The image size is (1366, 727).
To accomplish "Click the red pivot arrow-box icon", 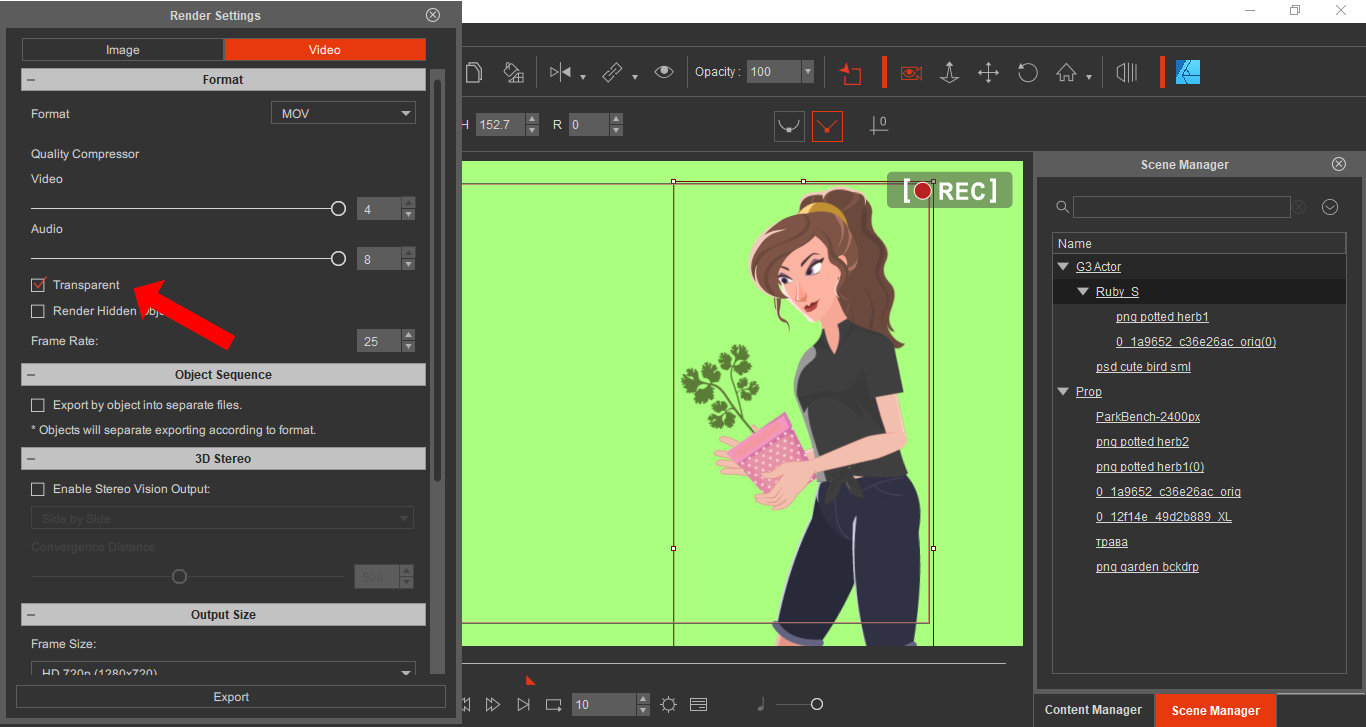I will pyautogui.click(x=850, y=72).
